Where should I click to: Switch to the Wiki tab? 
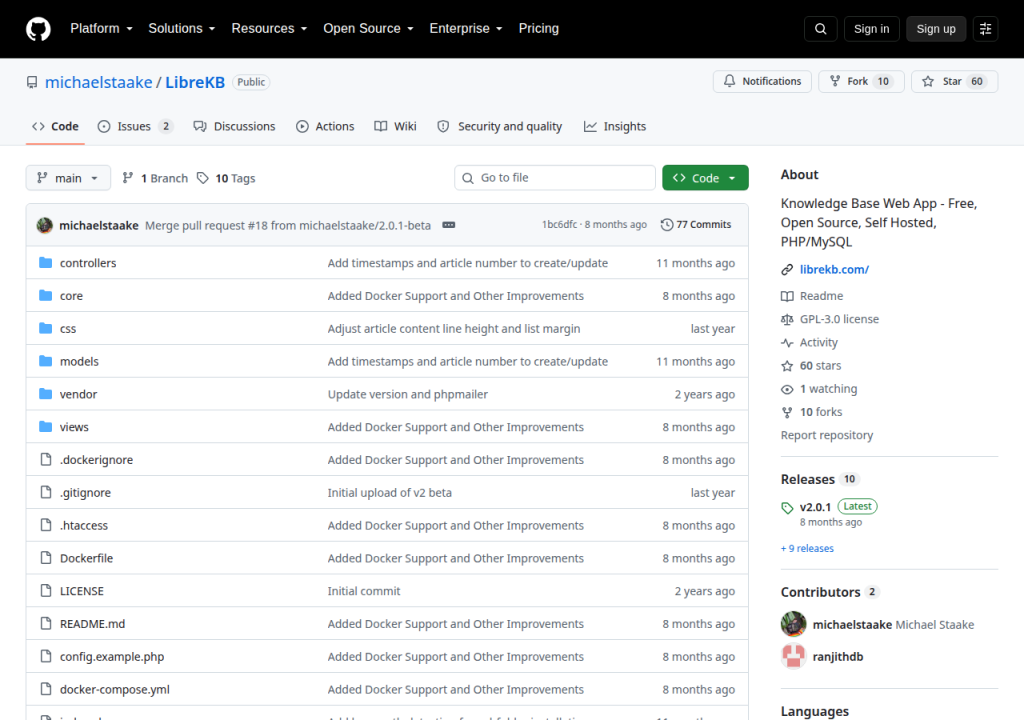click(x=395, y=127)
